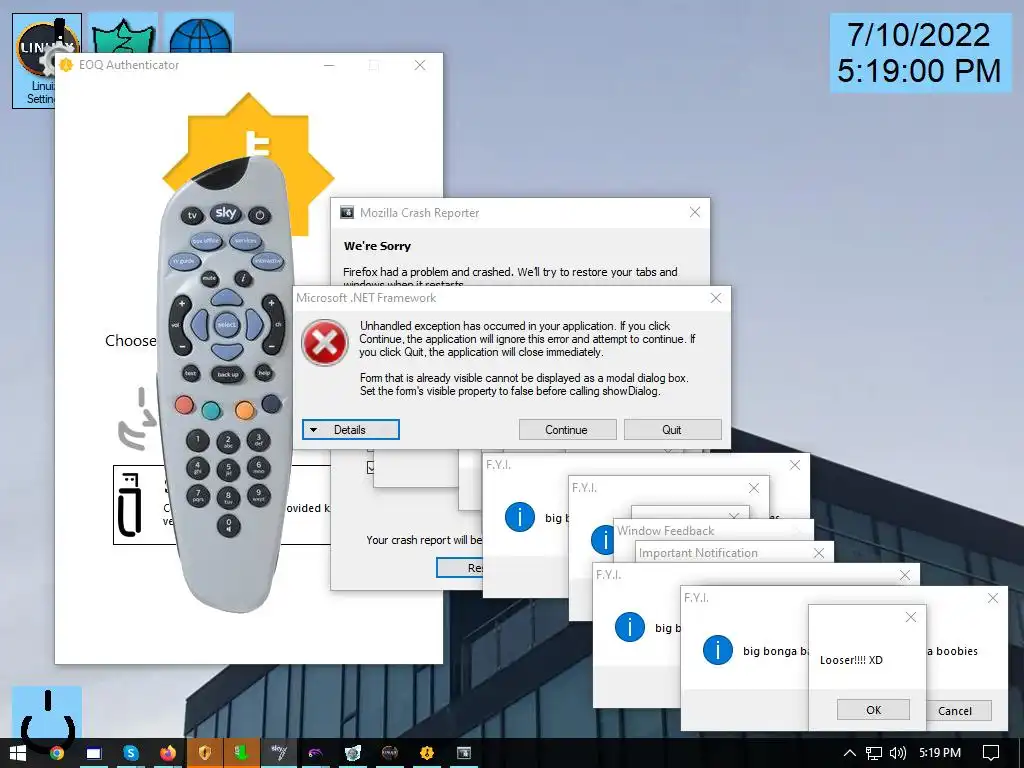The width and height of the screenshot is (1024, 768).
Task: Open the Windows Start menu
Action: 18,753
